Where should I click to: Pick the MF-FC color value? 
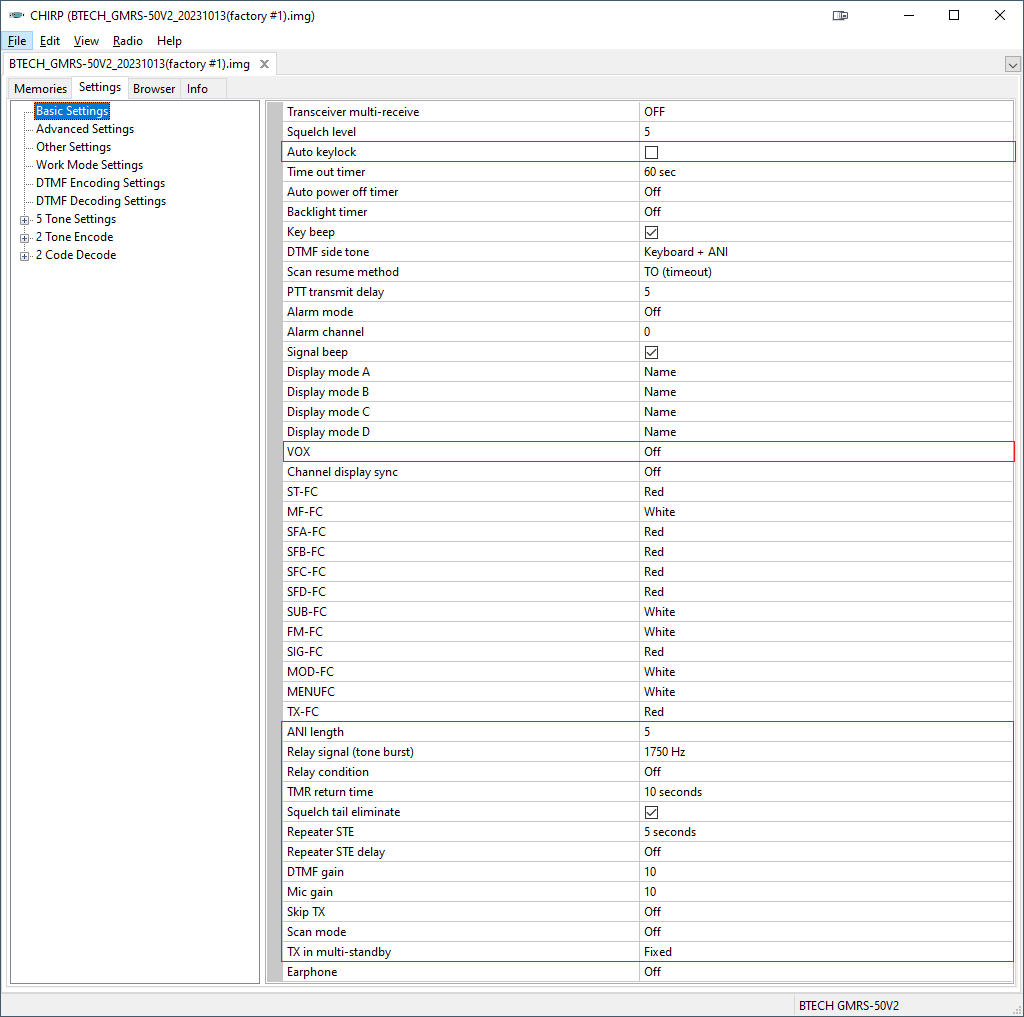tap(825, 512)
